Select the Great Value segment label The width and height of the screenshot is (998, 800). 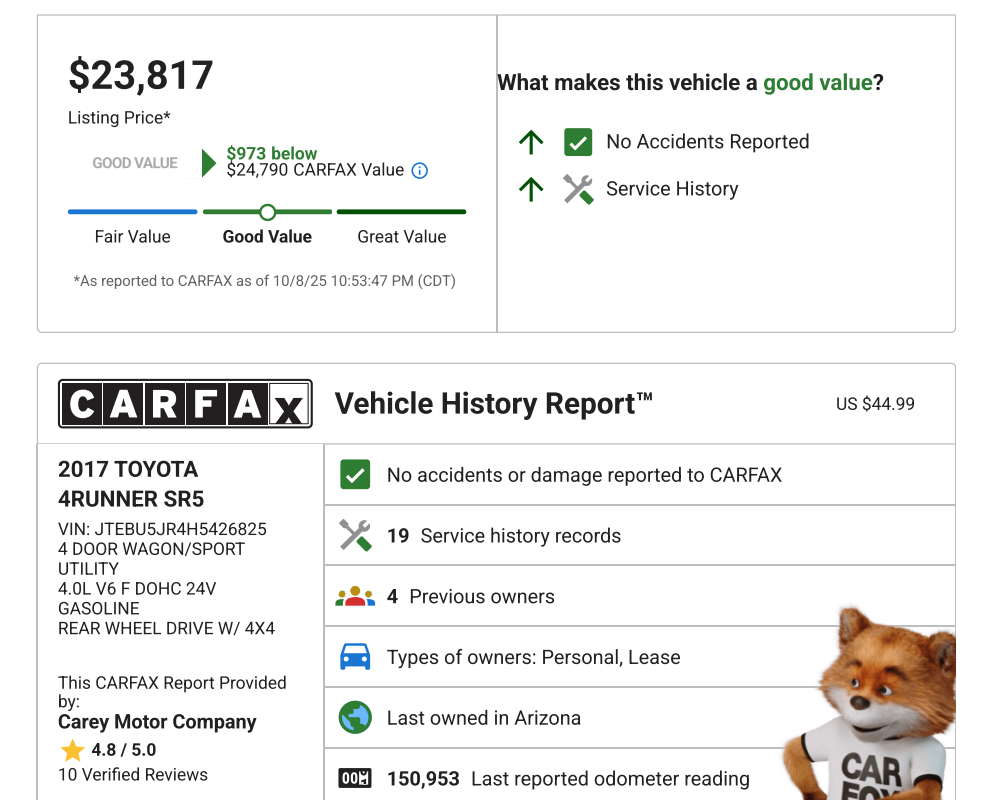[401, 237]
